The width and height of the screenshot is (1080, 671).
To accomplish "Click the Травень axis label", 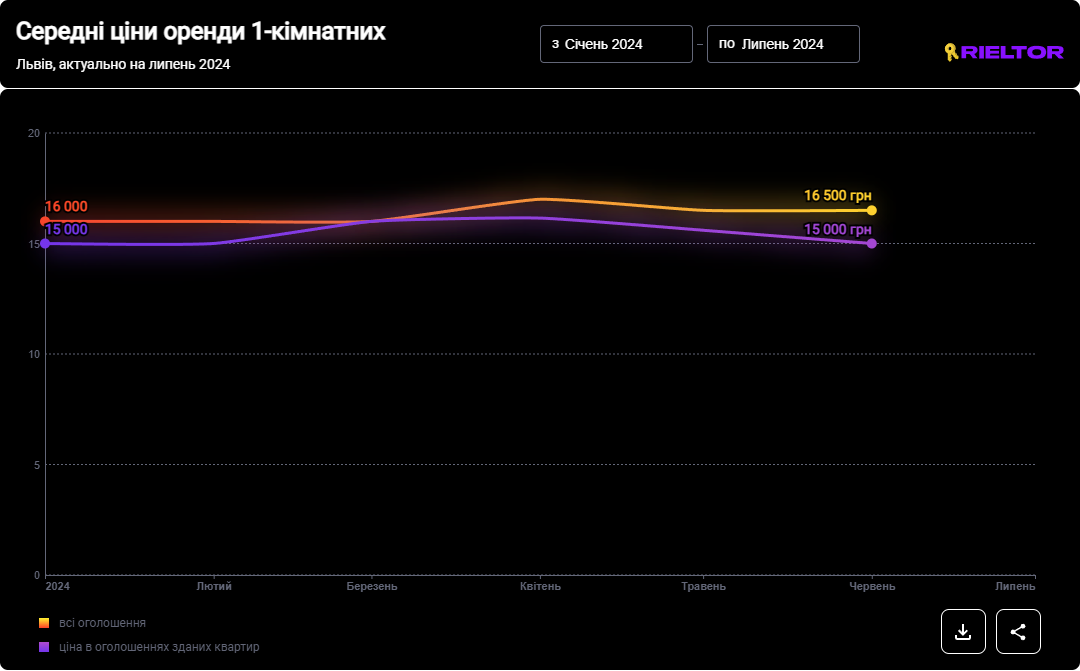I will (x=703, y=586).
